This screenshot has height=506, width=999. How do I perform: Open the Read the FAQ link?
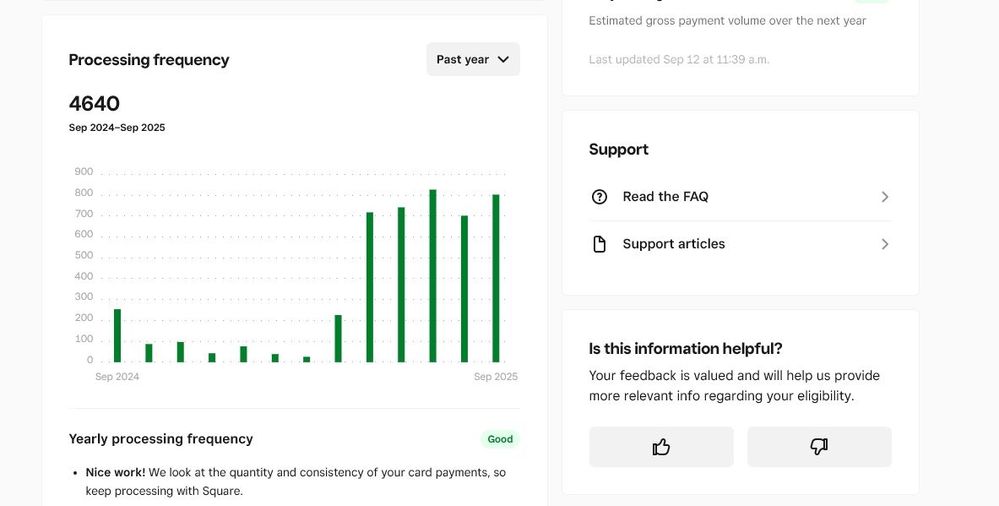(x=665, y=197)
